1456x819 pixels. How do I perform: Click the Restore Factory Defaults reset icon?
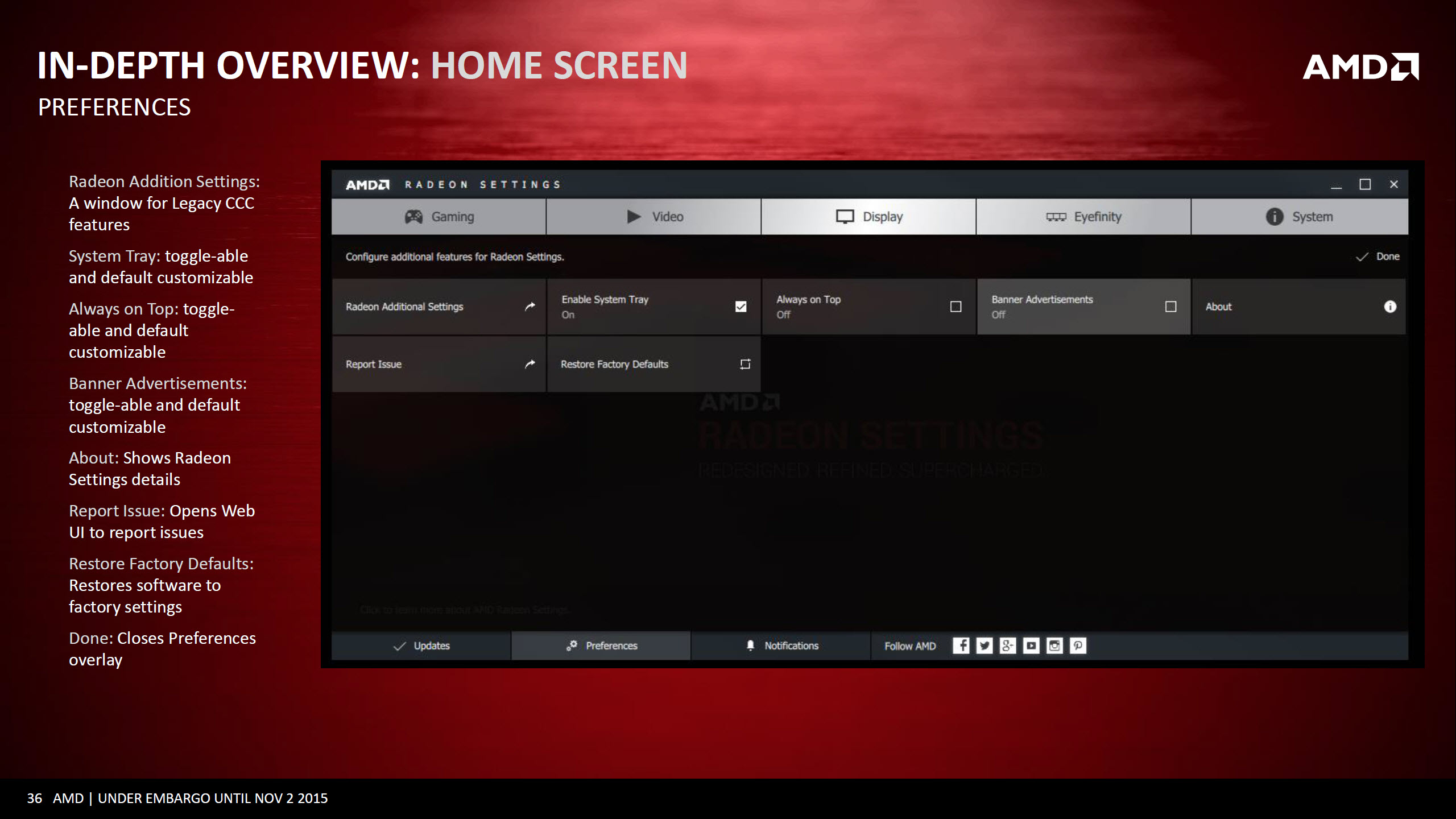pyautogui.click(x=743, y=364)
